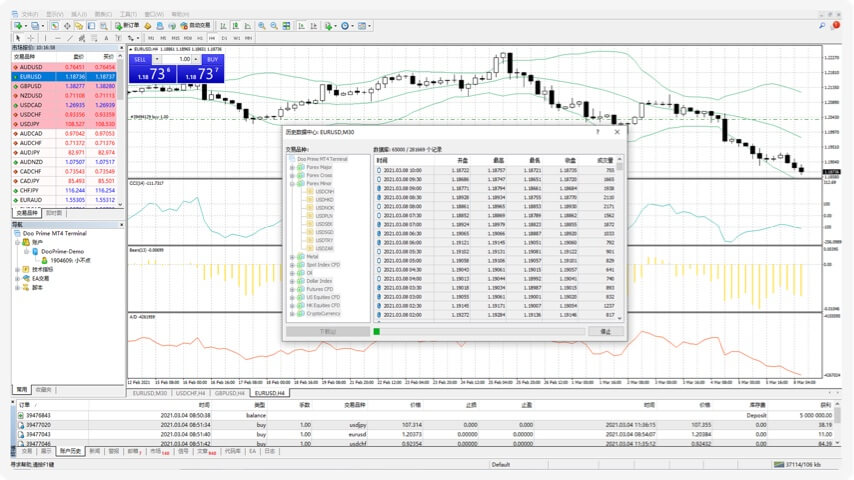Select the M30 timeframe button
The width and height of the screenshot is (854, 480).
188,38
